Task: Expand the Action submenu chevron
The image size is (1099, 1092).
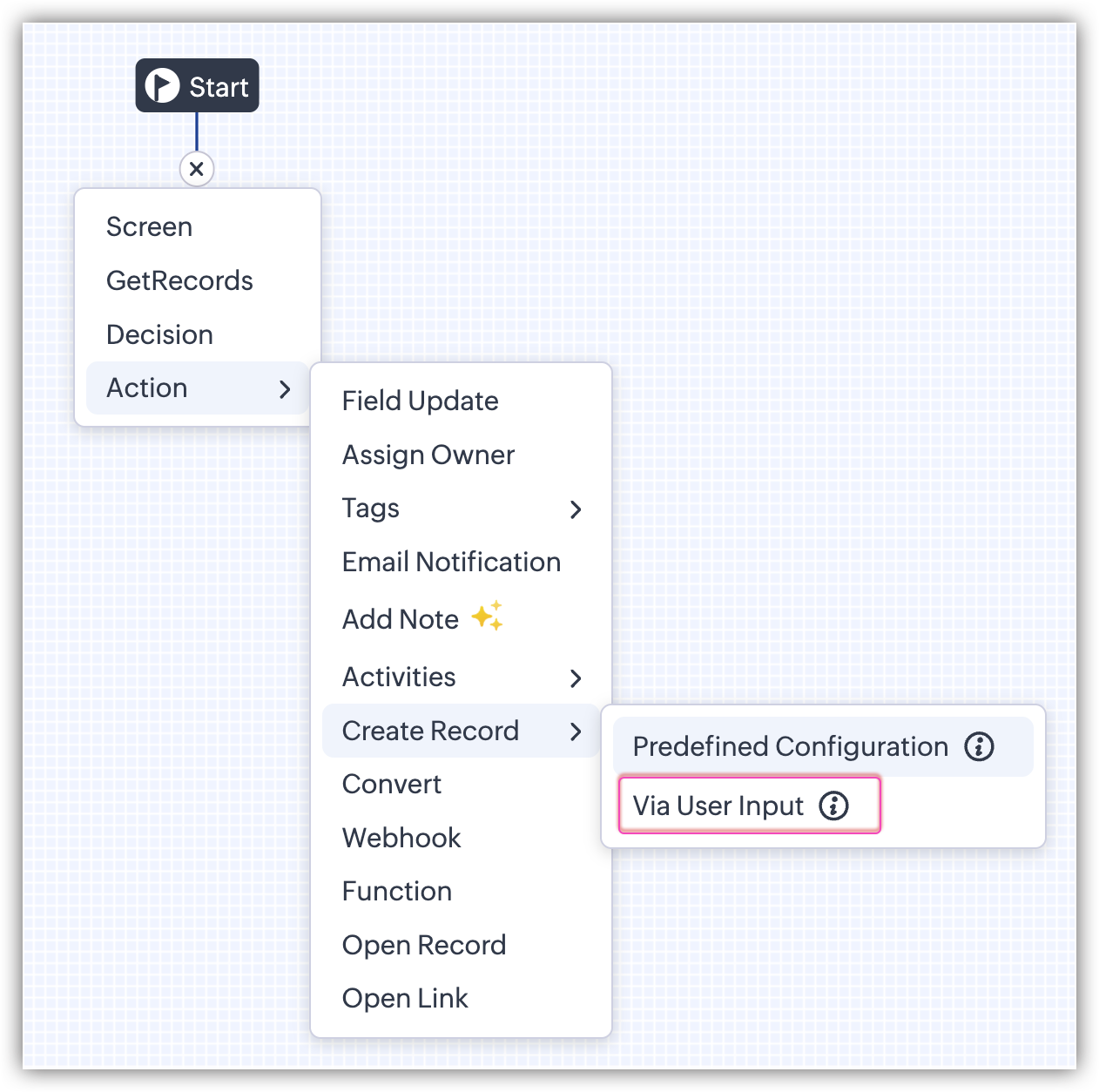Action: (285, 388)
